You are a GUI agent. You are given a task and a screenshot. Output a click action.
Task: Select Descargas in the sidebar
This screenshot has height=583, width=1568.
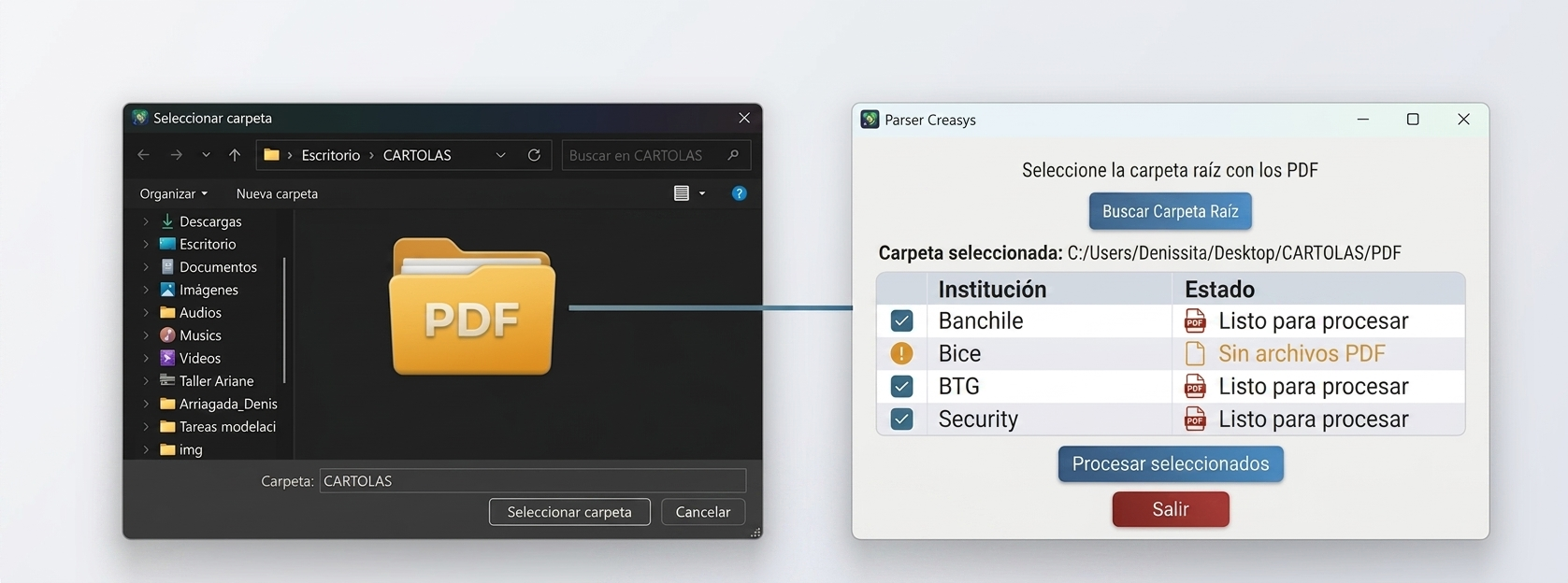pos(210,221)
